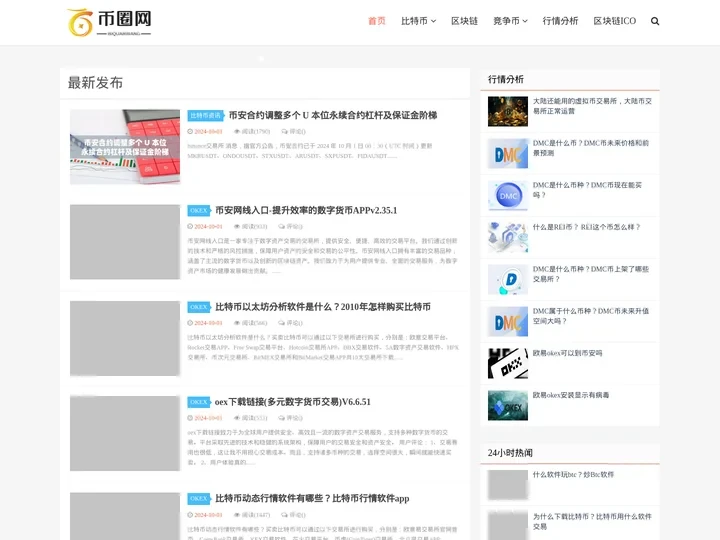Click the gray thumbnail of 比特币以太坊分析软件 article
The height and width of the screenshot is (540, 720).
coord(125,338)
